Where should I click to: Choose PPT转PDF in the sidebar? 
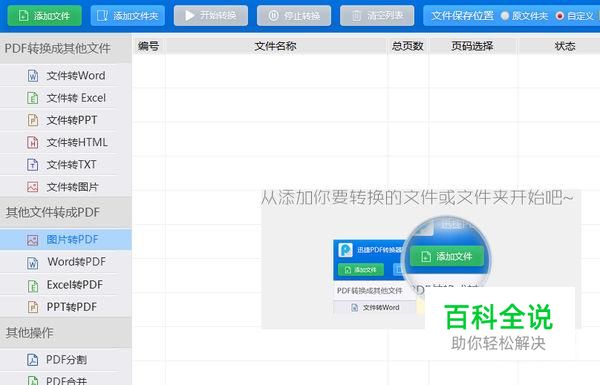point(66,307)
